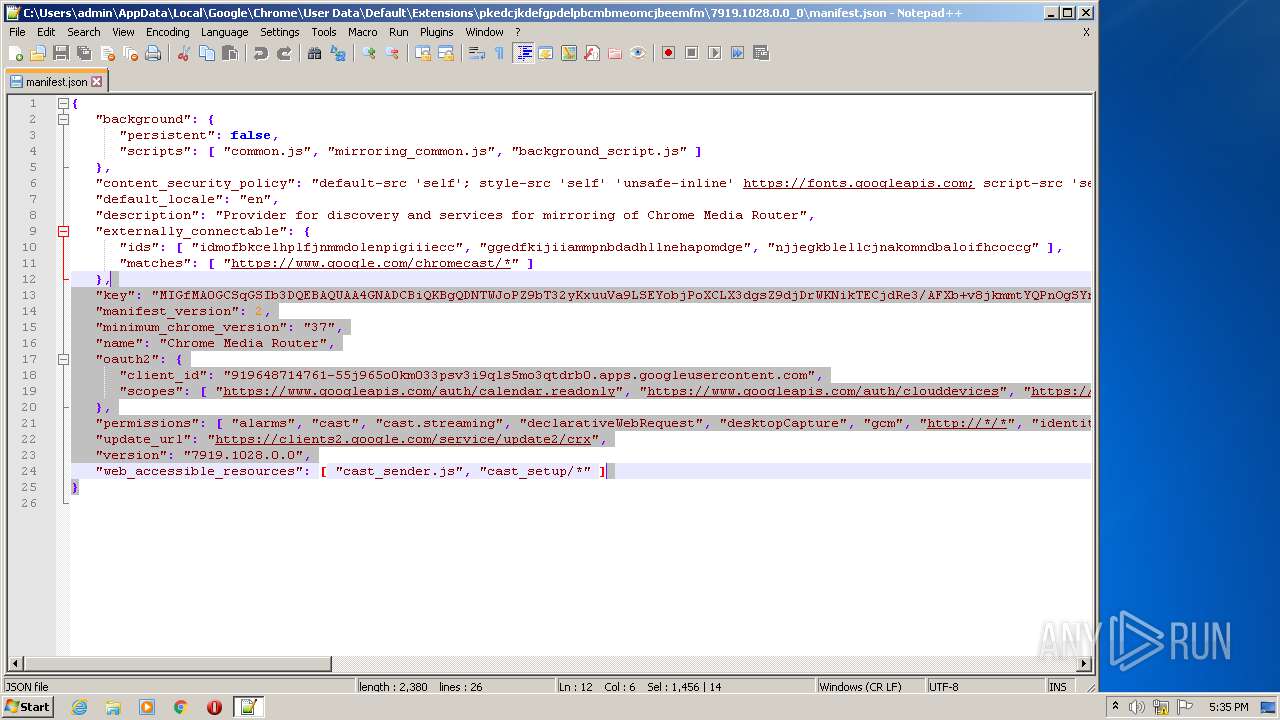Image resolution: width=1280 pixels, height=720 pixels.
Task: Click the horizontal scrollbar left arrow
Action: pos(15,663)
